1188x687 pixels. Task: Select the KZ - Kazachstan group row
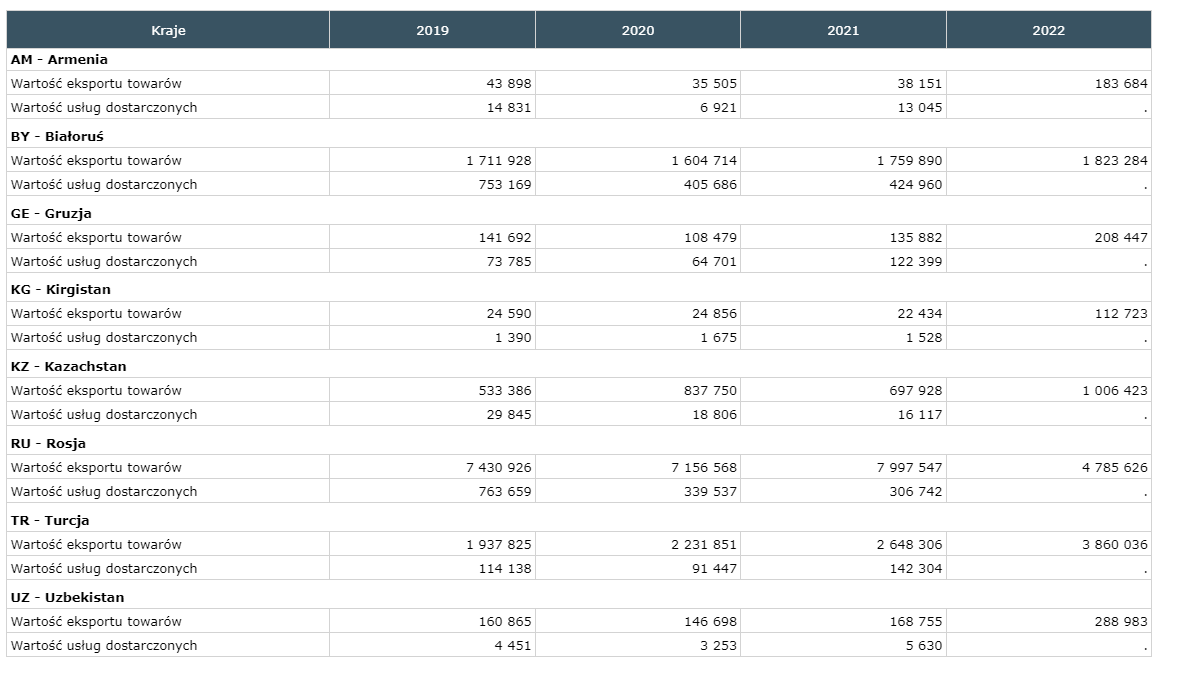coord(69,367)
